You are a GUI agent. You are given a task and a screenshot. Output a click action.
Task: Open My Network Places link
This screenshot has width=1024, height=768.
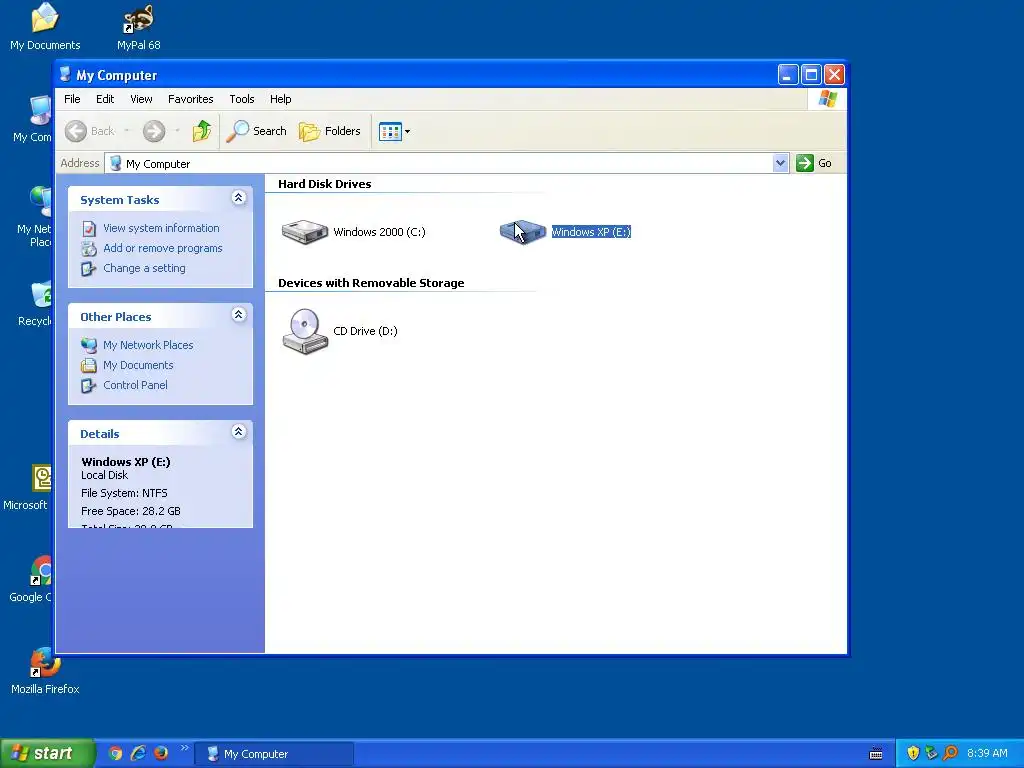148,345
